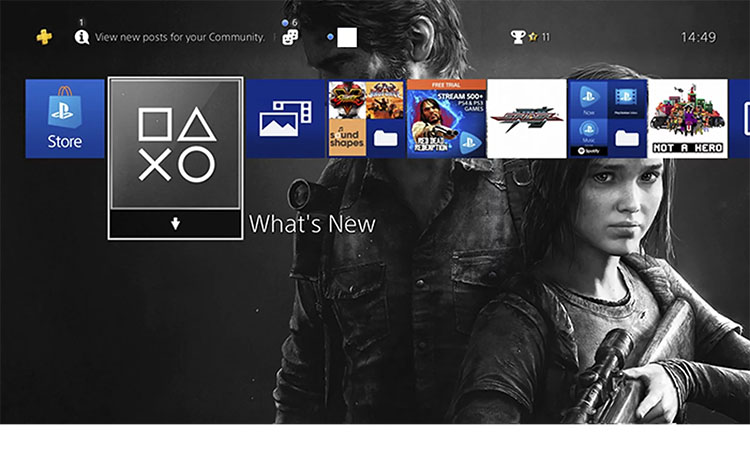The image size is (750, 463).
Task: Select 'View new posts for your Community.' notification
Action: click(180, 37)
